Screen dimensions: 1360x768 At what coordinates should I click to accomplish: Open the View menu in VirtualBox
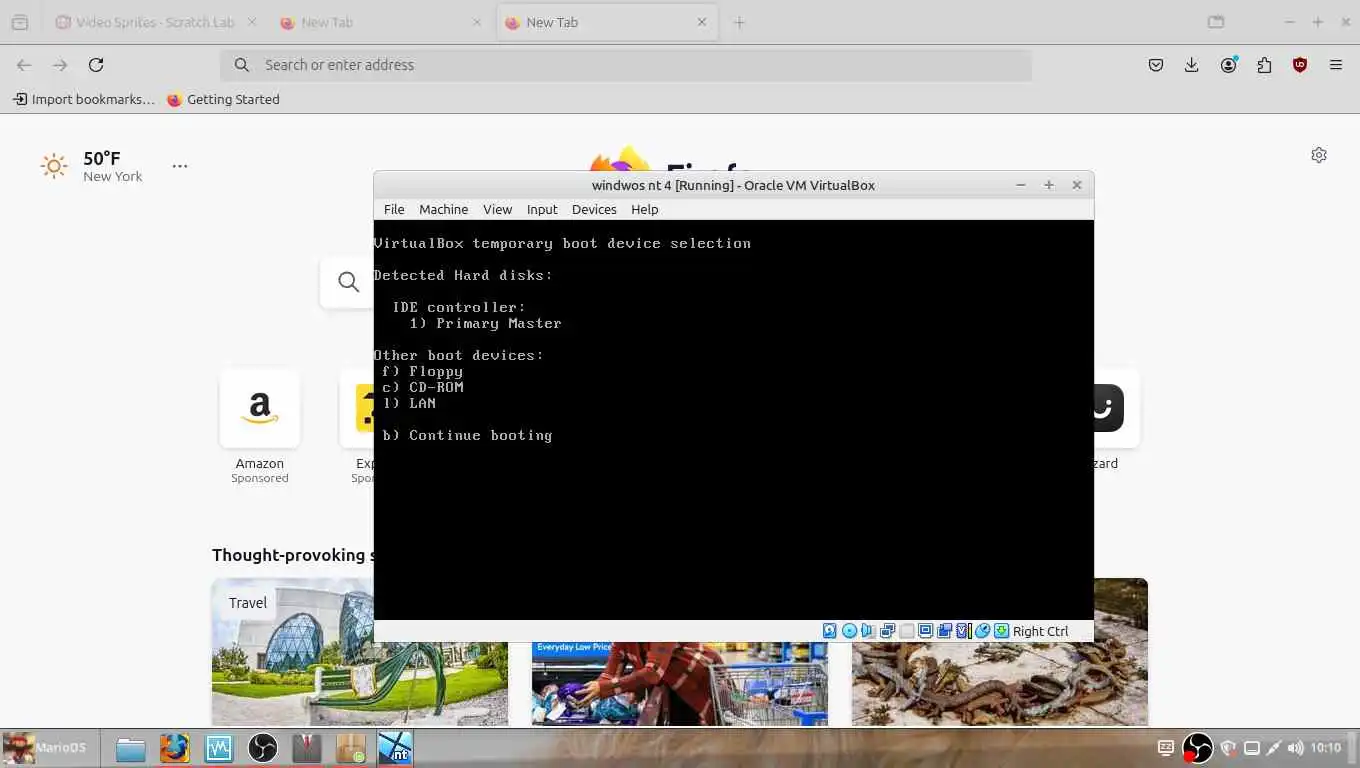point(497,209)
